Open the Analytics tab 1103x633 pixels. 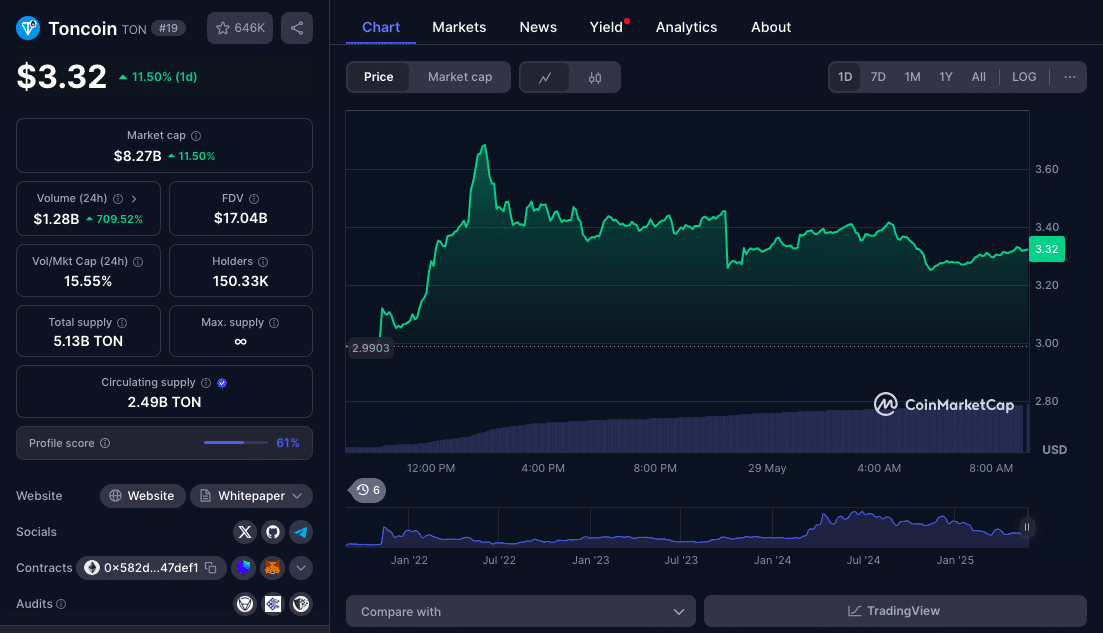click(x=687, y=27)
